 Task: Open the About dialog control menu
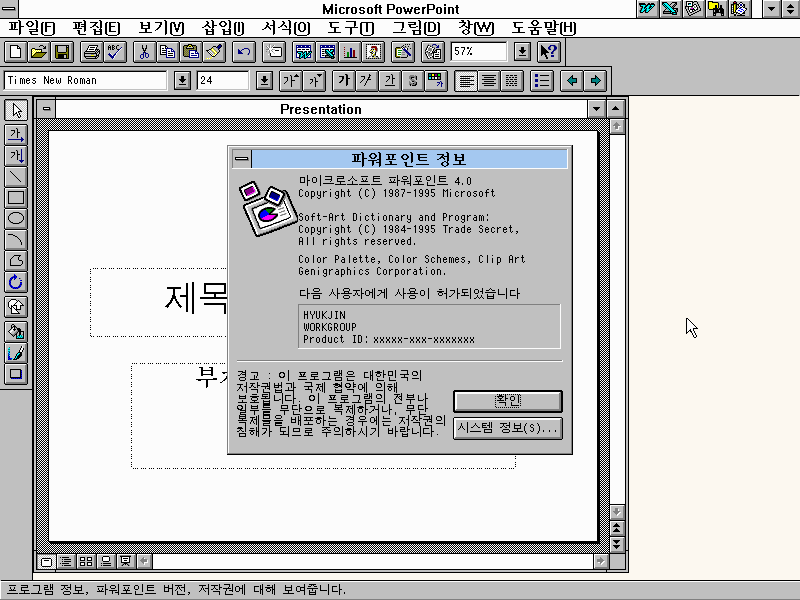click(242, 159)
